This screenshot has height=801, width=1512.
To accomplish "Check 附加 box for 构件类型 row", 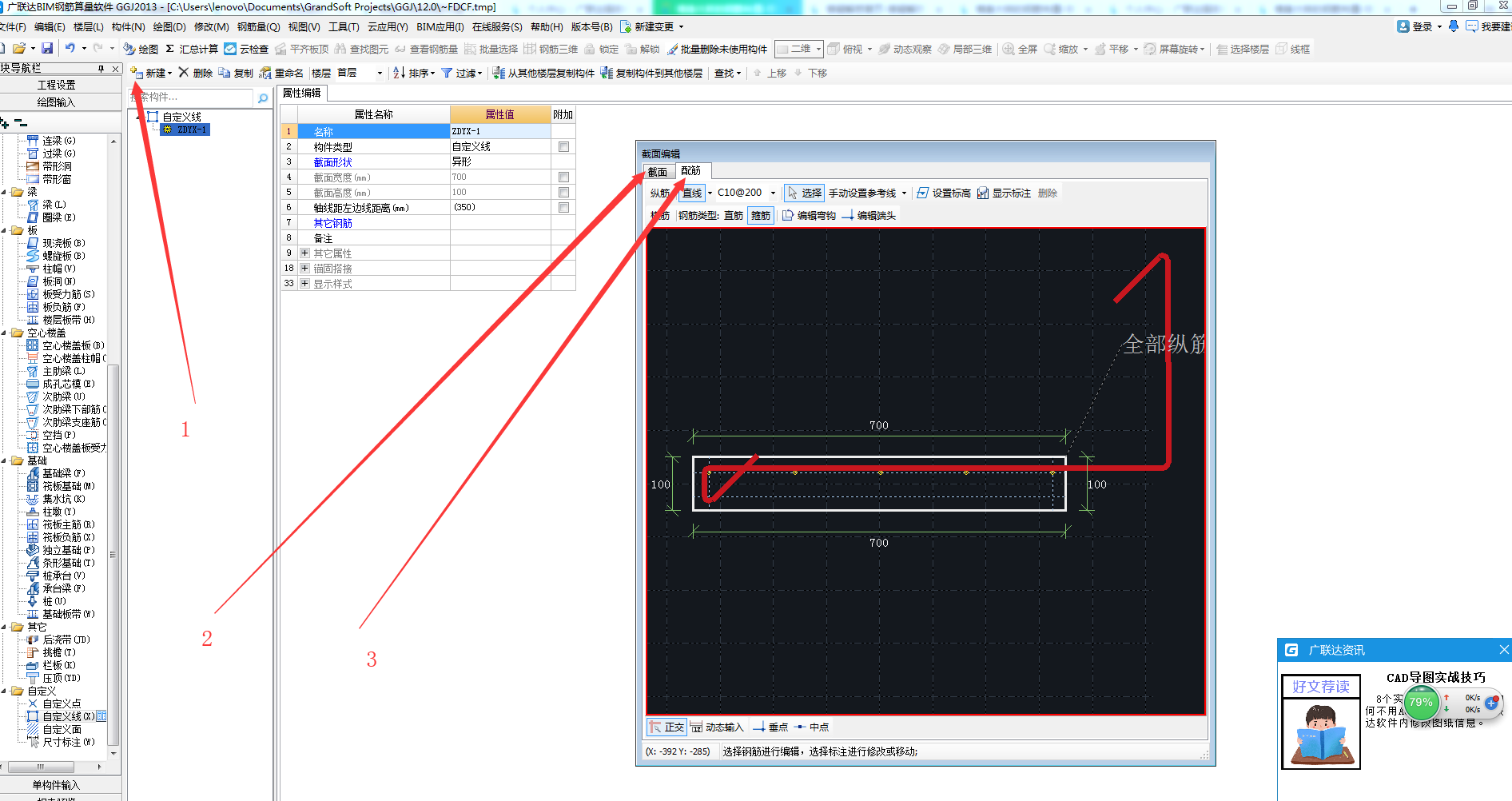I will tap(563, 146).
